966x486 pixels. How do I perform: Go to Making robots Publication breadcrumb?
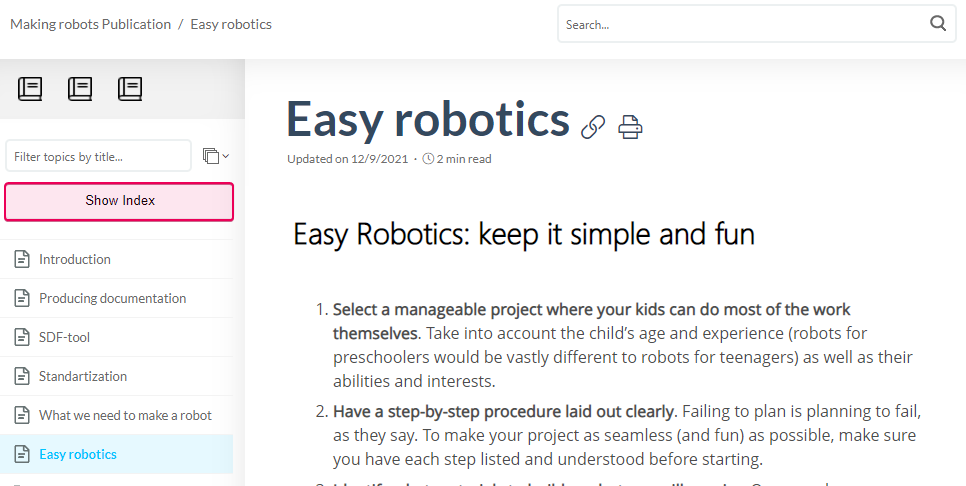[90, 24]
